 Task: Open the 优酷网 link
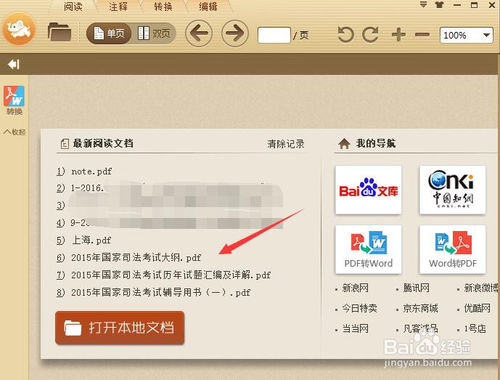pos(477,308)
